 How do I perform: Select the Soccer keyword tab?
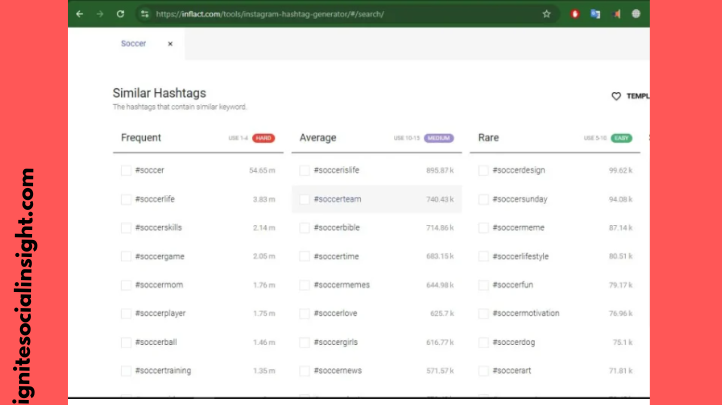point(134,43)
